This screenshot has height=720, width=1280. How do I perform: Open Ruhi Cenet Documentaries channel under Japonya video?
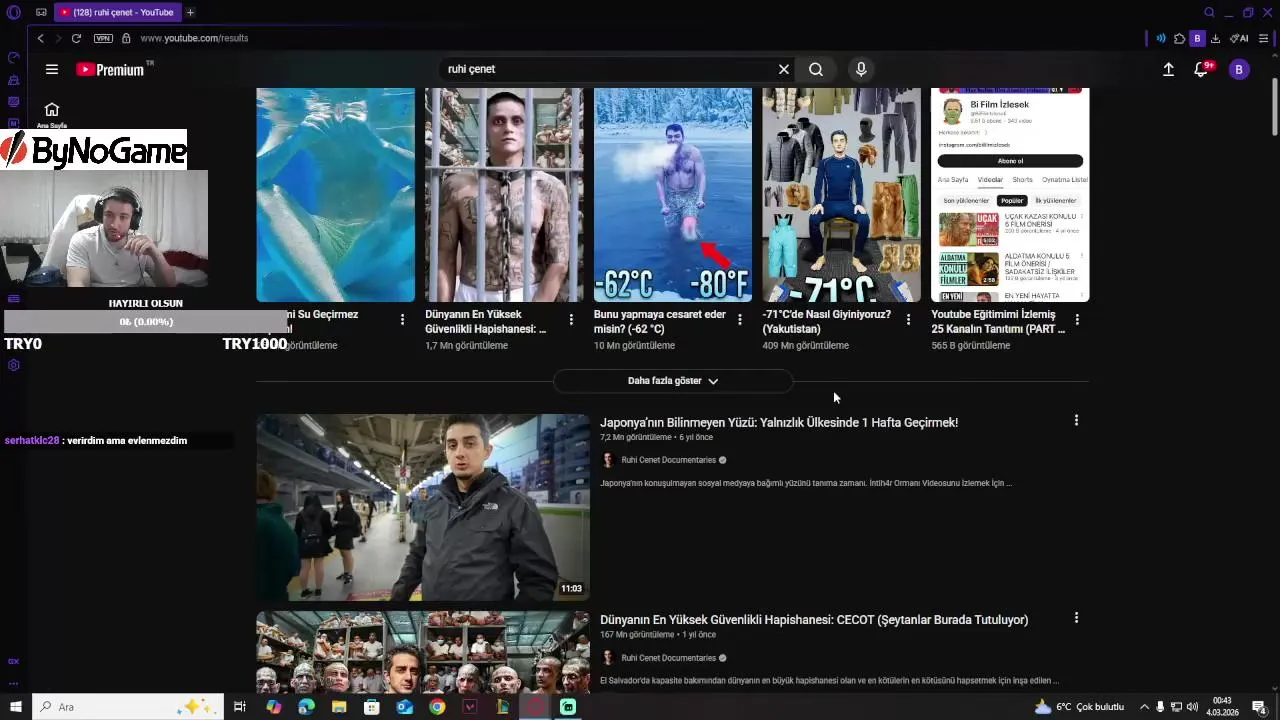[669, 460]
